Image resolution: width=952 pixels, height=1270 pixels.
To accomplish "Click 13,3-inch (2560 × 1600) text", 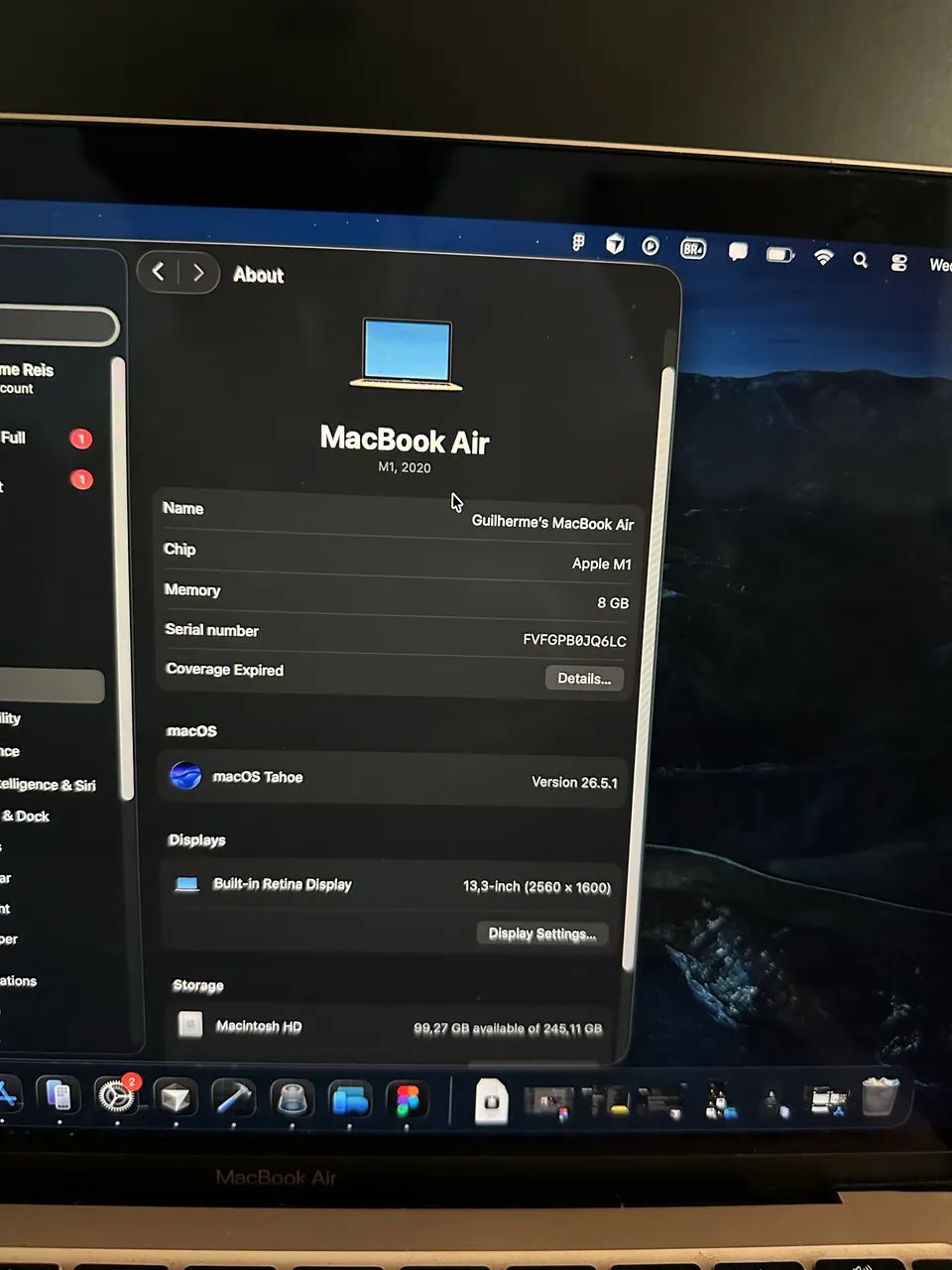I will [x=536, y=886].
